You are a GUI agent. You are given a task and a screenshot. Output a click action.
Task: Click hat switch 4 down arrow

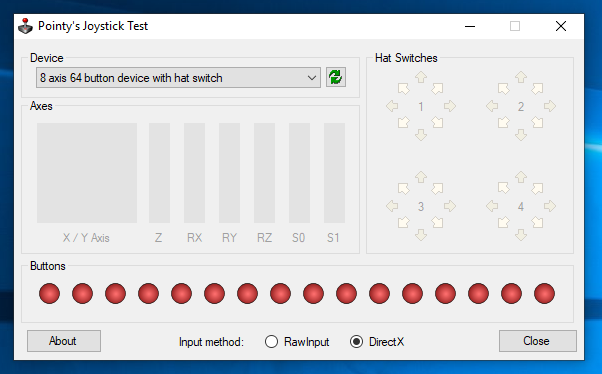point(521,235)
